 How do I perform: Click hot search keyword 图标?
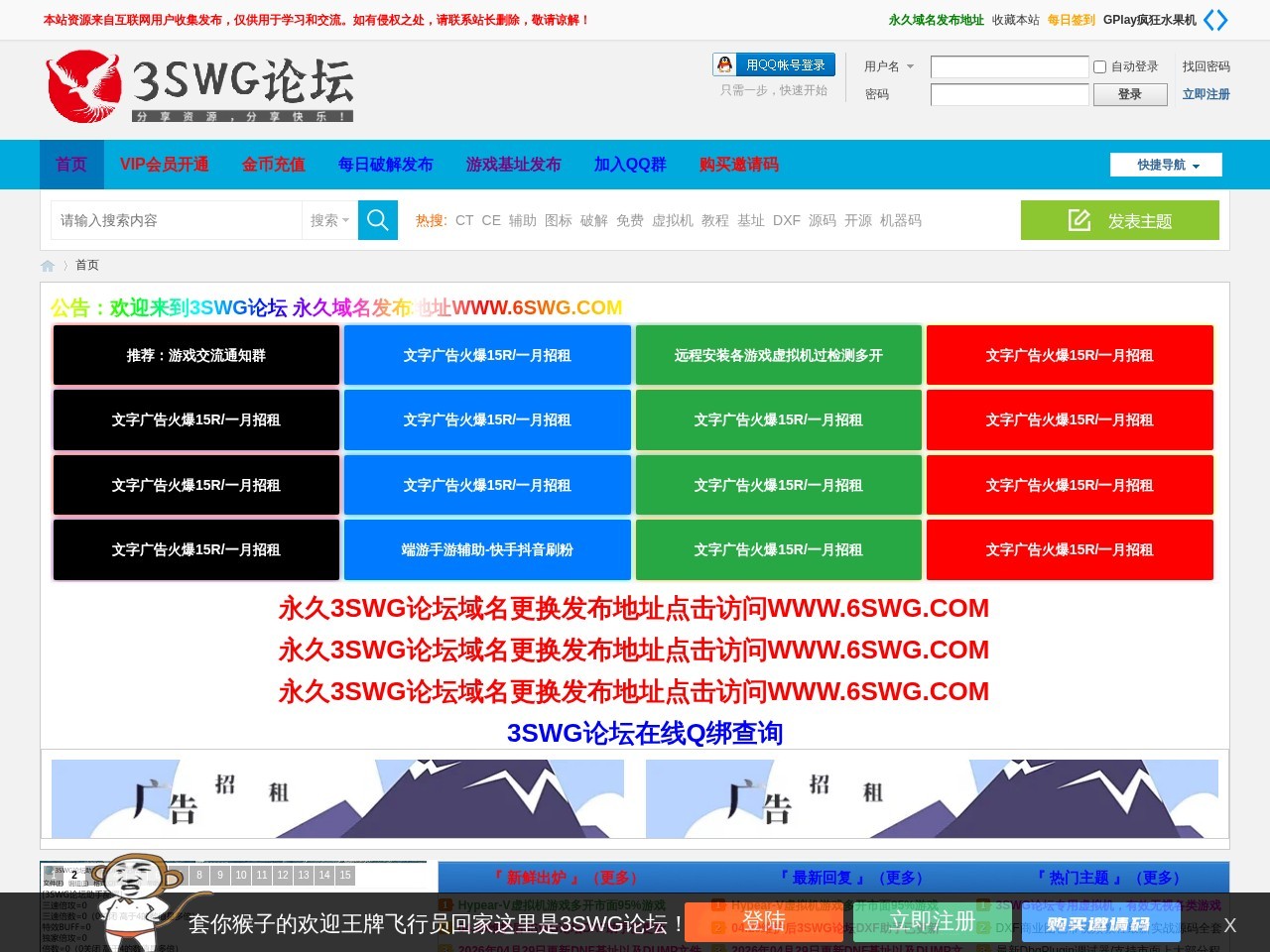point(559,220)
